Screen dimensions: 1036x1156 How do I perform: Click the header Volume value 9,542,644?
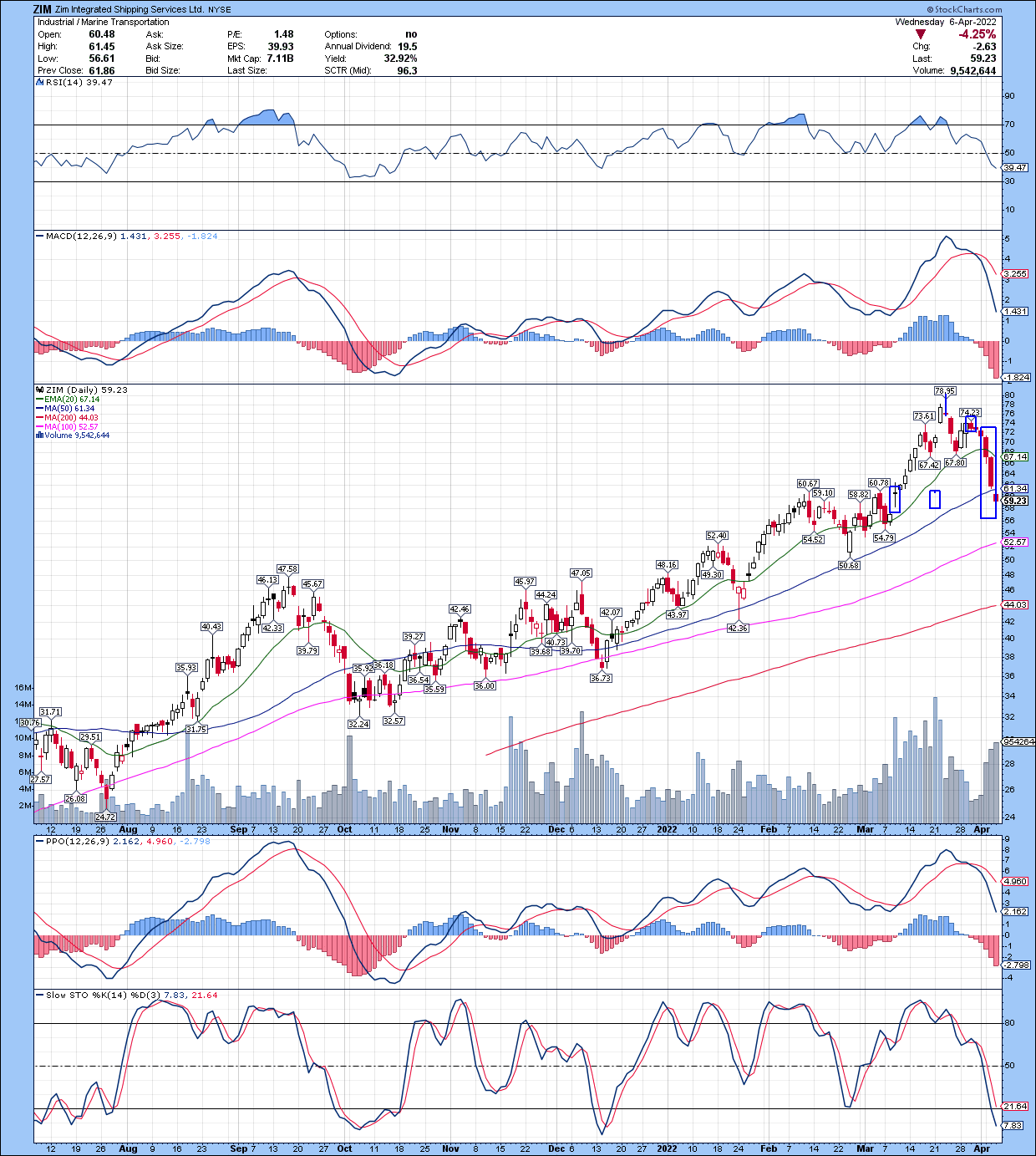point(973,71)
